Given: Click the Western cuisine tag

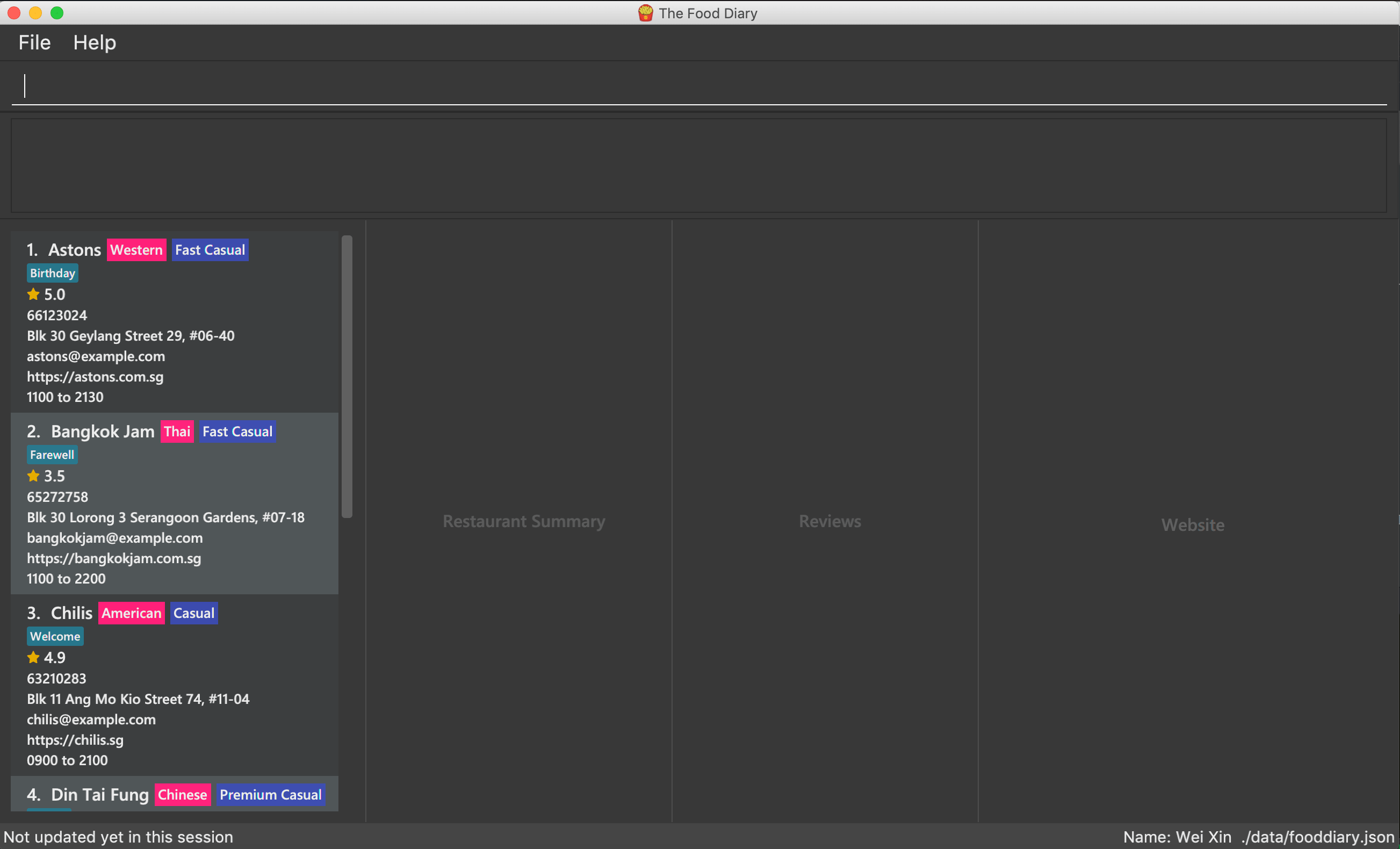Looking at the screenshot, I should coord(136,250).
